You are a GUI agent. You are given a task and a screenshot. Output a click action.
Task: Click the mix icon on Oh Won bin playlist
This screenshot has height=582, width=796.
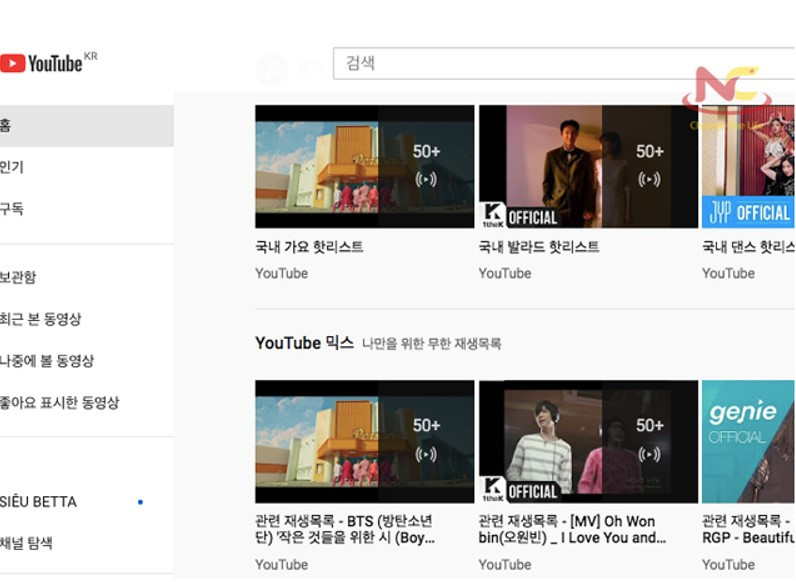tap(649, 454)
